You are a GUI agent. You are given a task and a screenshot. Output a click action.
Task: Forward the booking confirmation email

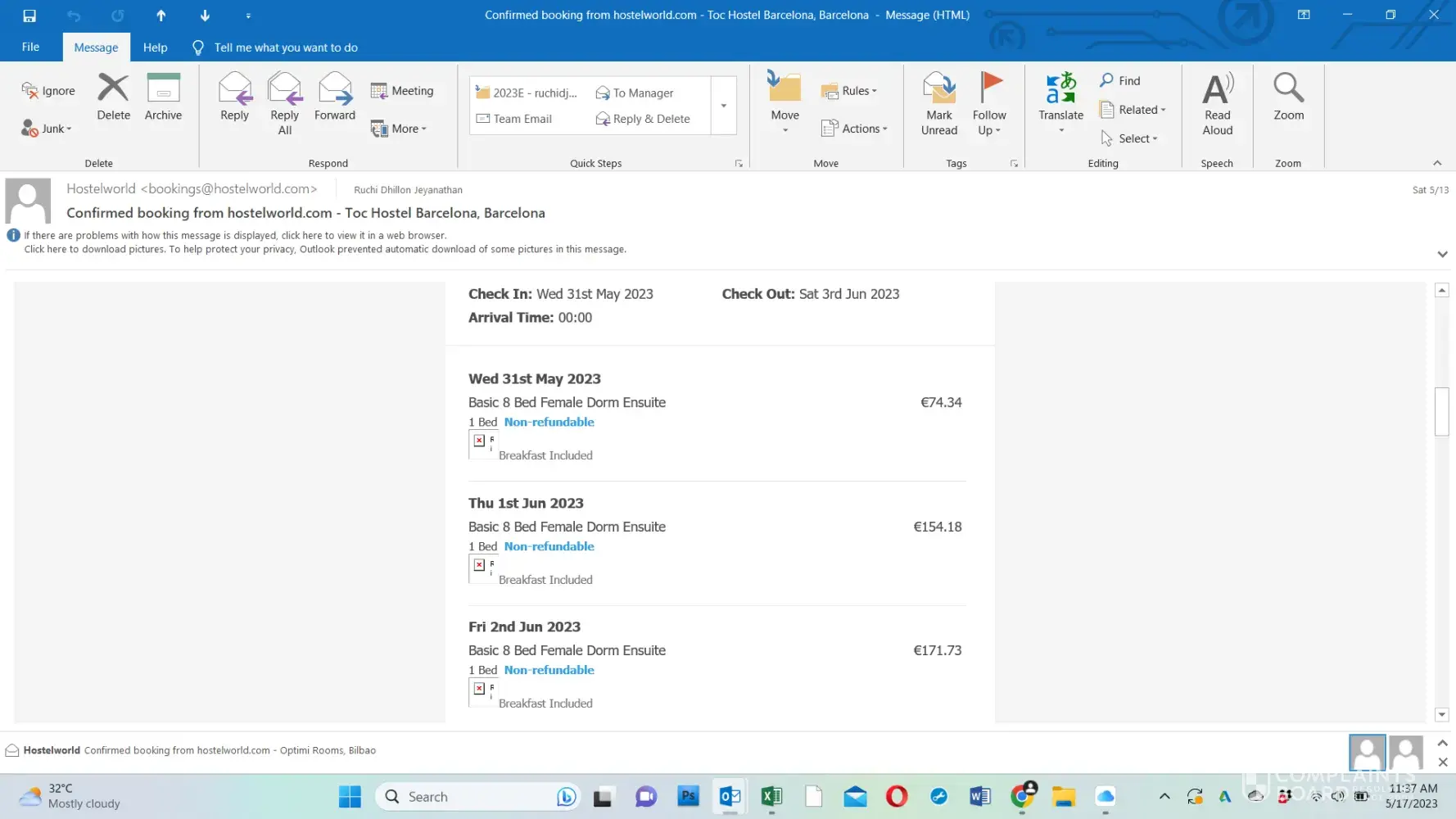(x=335, y=97)
